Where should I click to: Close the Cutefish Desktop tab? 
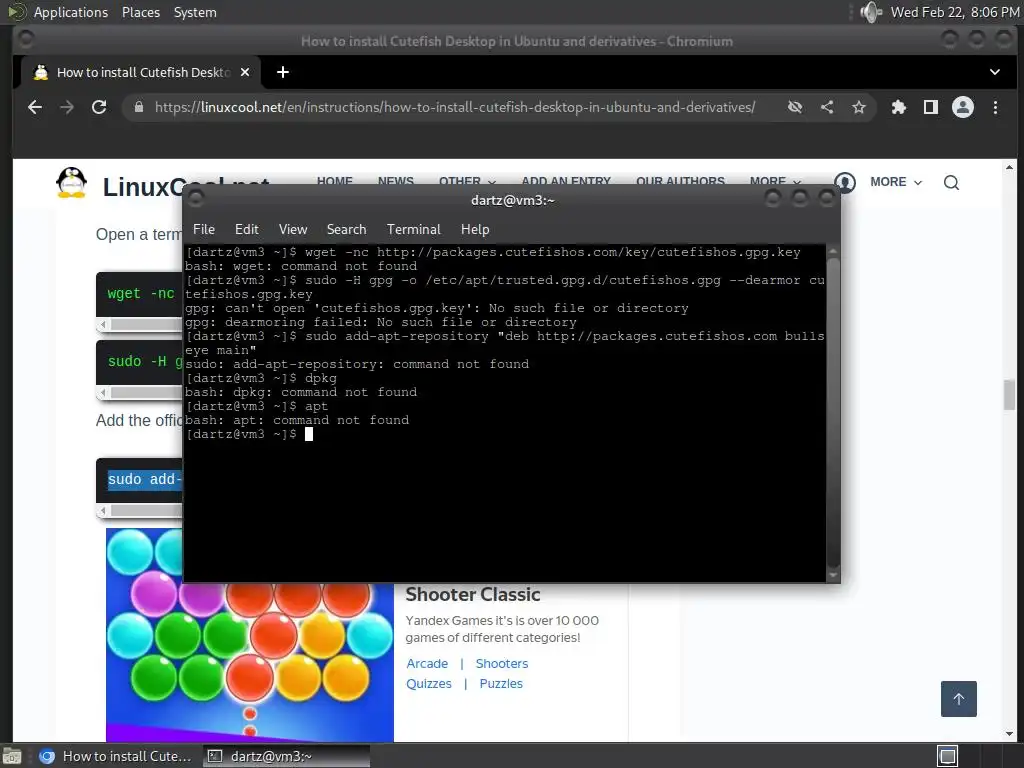(x=245, y=72)
